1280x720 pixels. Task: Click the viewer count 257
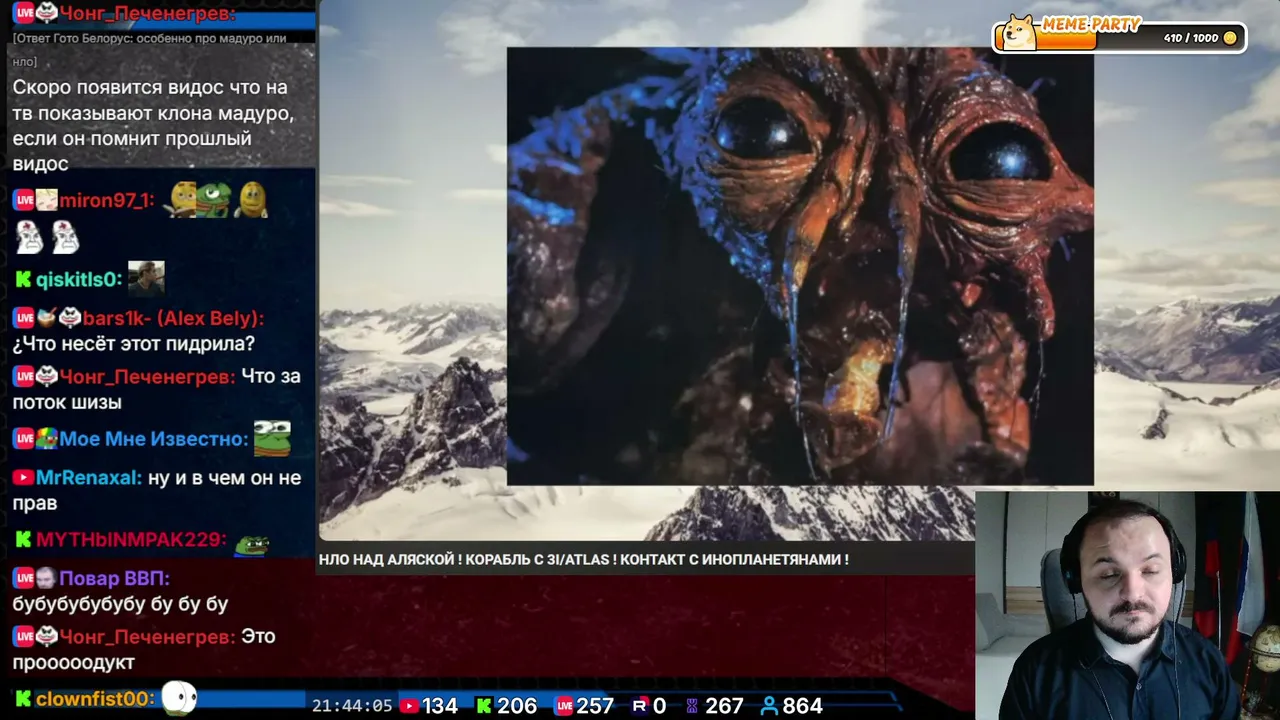coord(595,706)
